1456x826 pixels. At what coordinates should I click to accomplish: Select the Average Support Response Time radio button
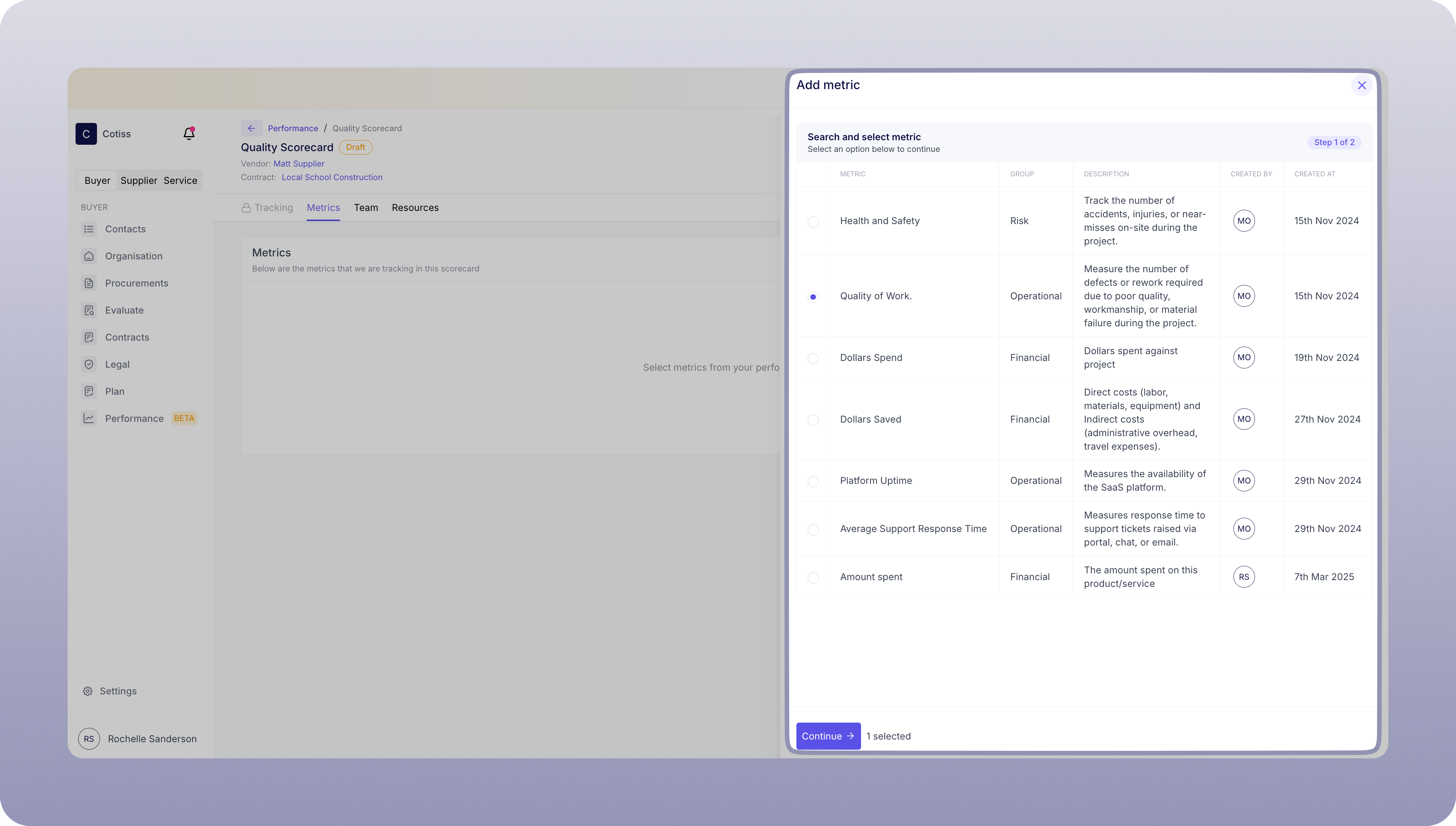[813, 530]
